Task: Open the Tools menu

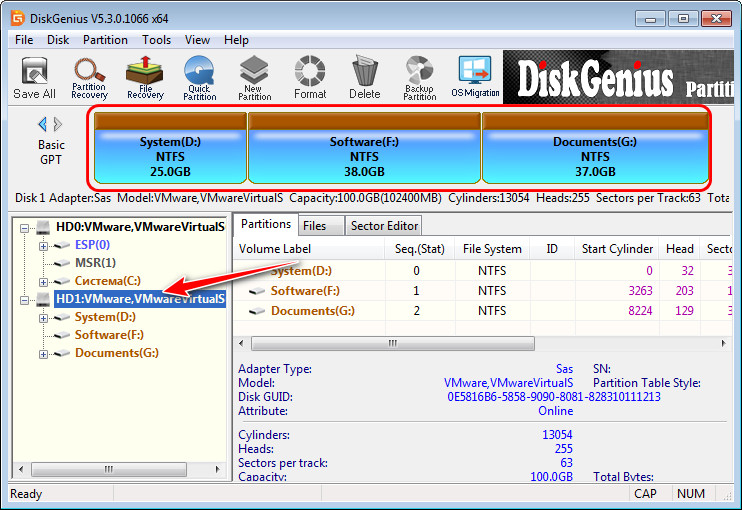Action: coord(157,40)
